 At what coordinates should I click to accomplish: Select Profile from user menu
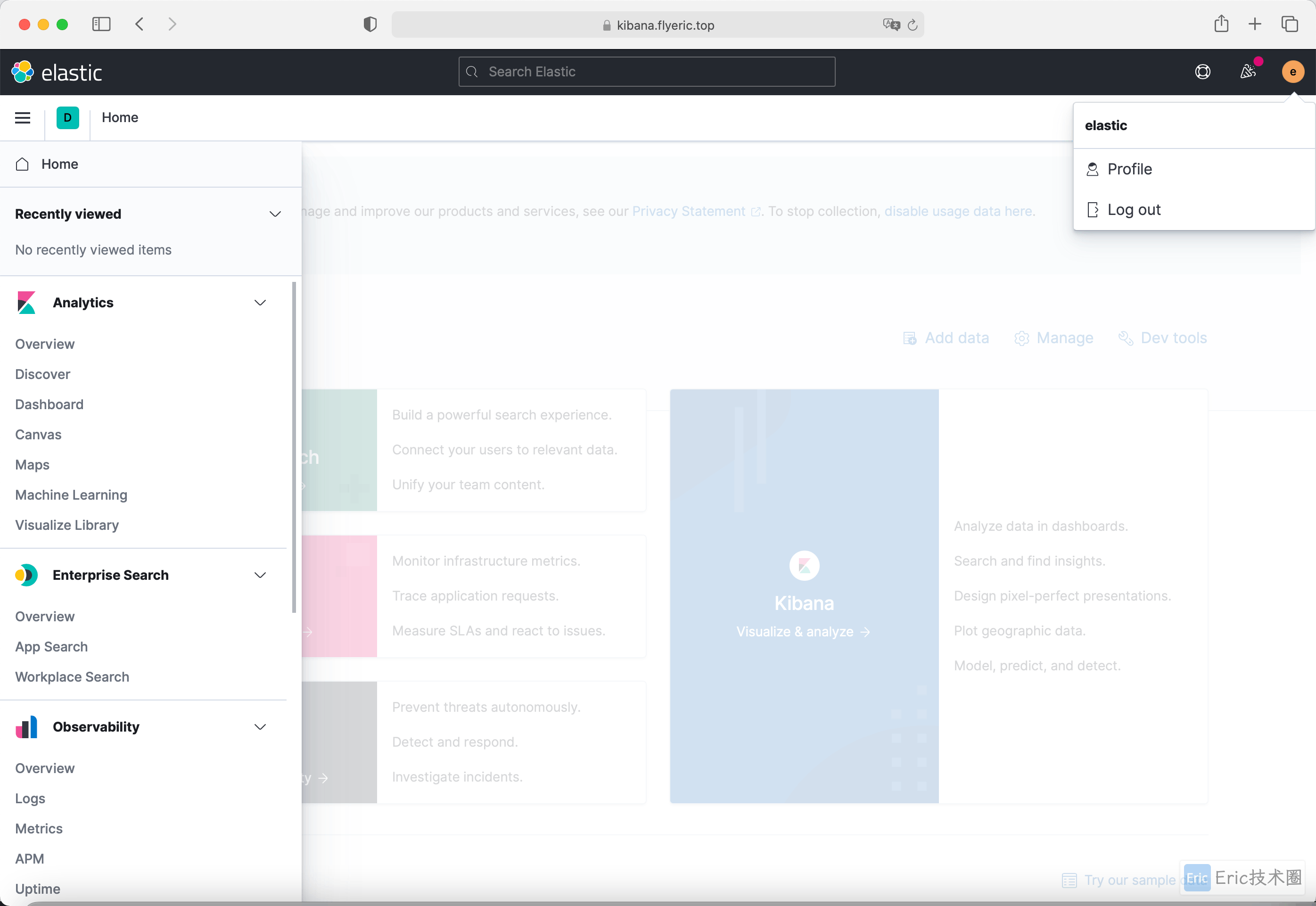pos(1194,169)
